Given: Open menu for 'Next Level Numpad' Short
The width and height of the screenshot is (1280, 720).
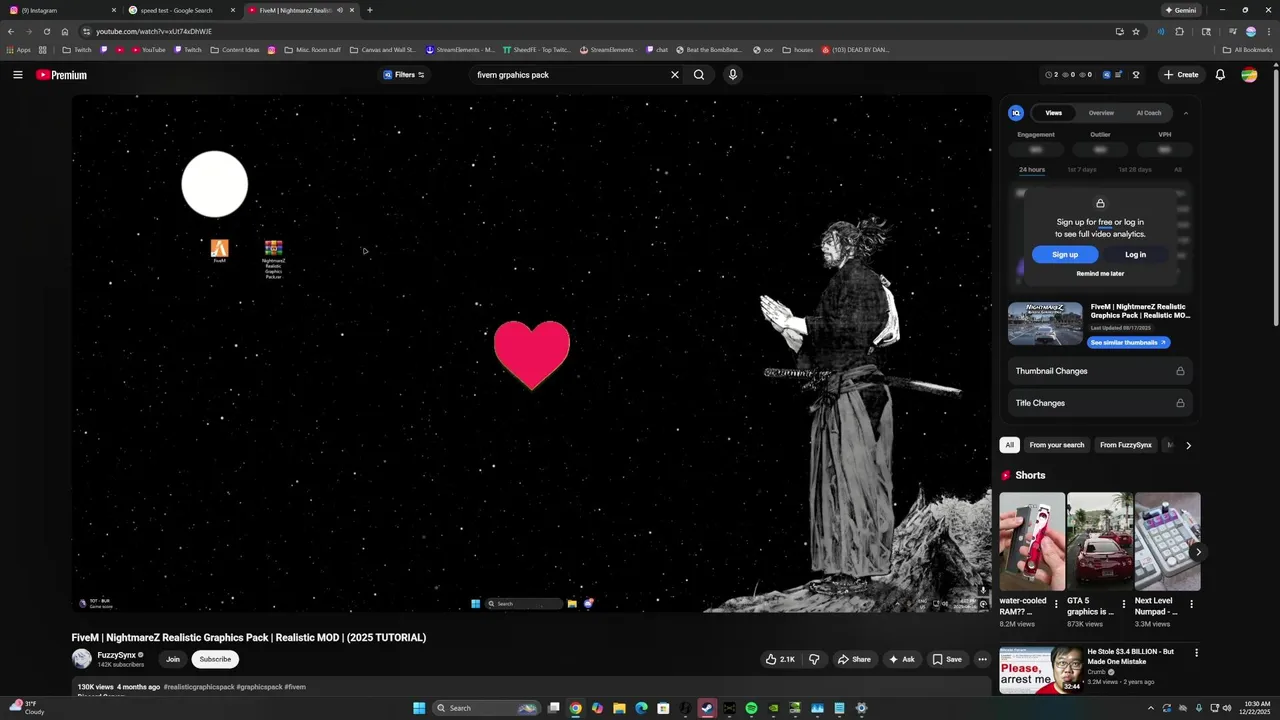Looking at the screenshot, I should [1191, 604].
